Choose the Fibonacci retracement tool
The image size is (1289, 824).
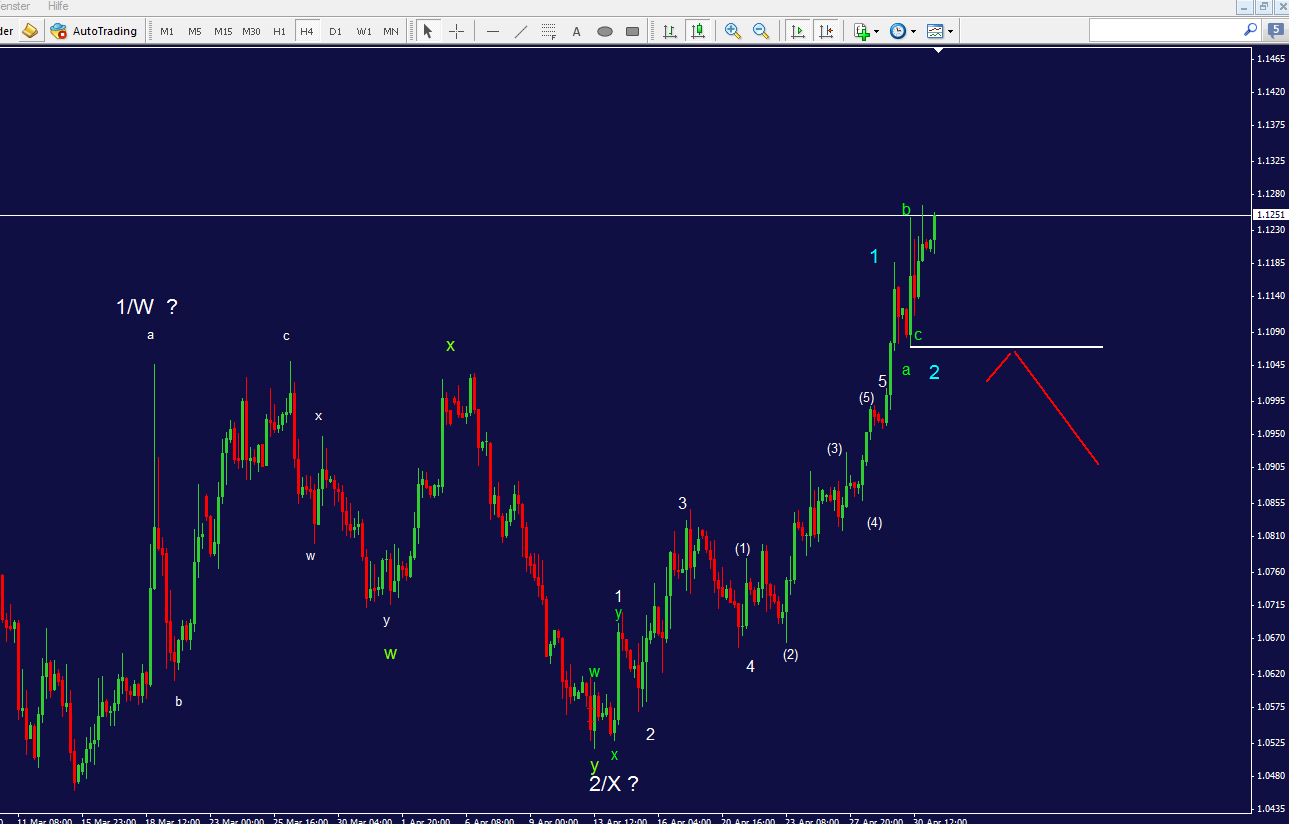[548, 31]
